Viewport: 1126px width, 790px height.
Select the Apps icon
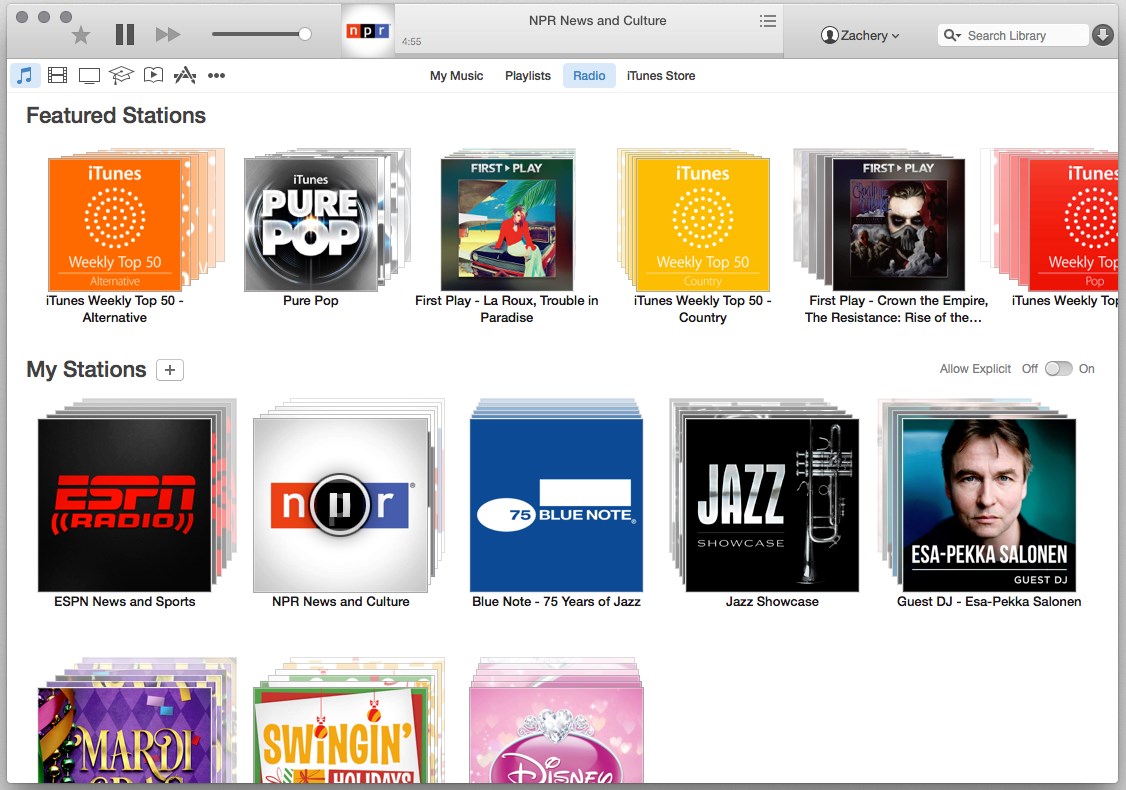pyautogui.click(x=185, y=75)
